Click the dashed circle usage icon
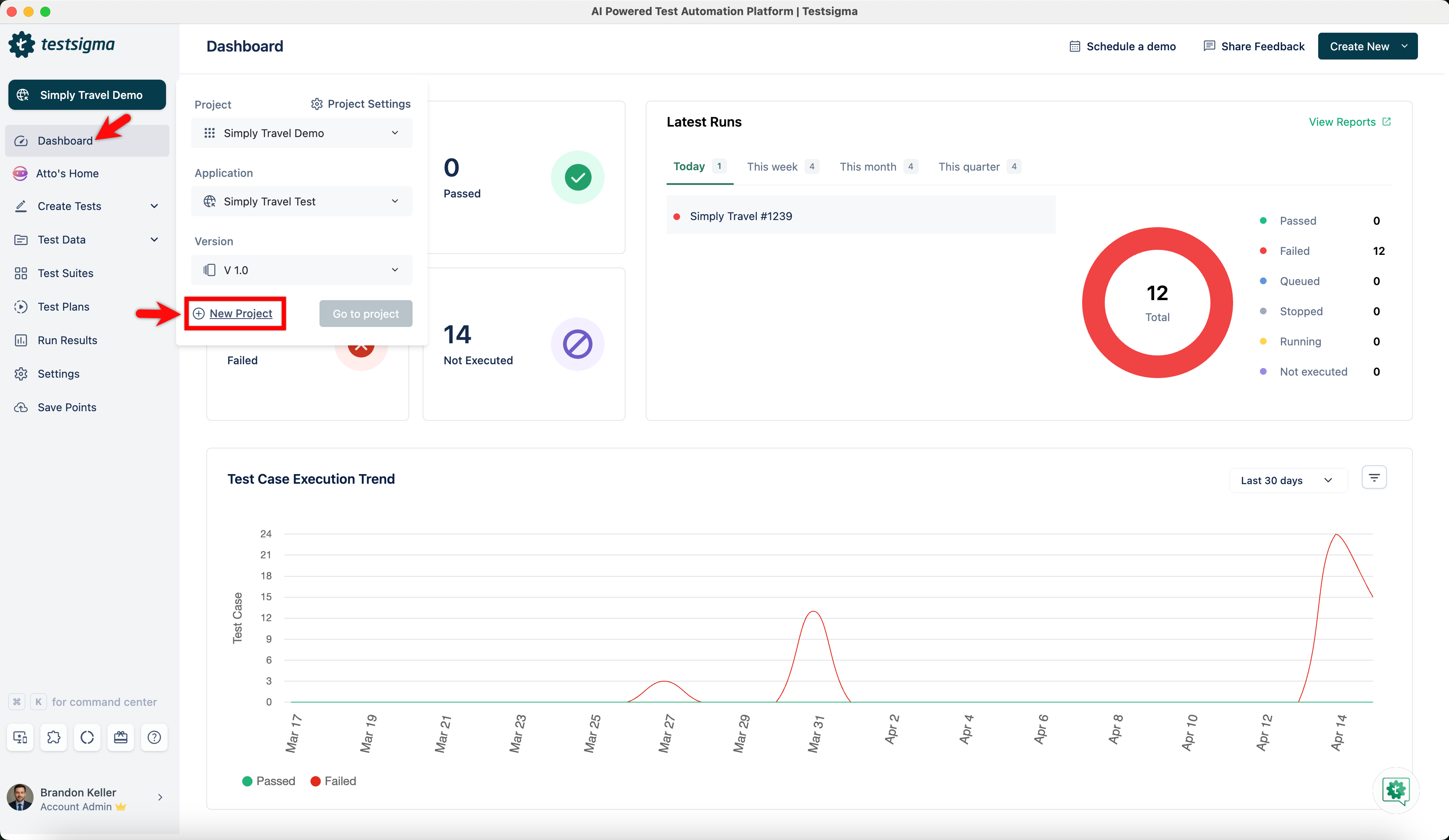Image resolution: width=1449 pixels, height=840 pixels. (87, 737)
